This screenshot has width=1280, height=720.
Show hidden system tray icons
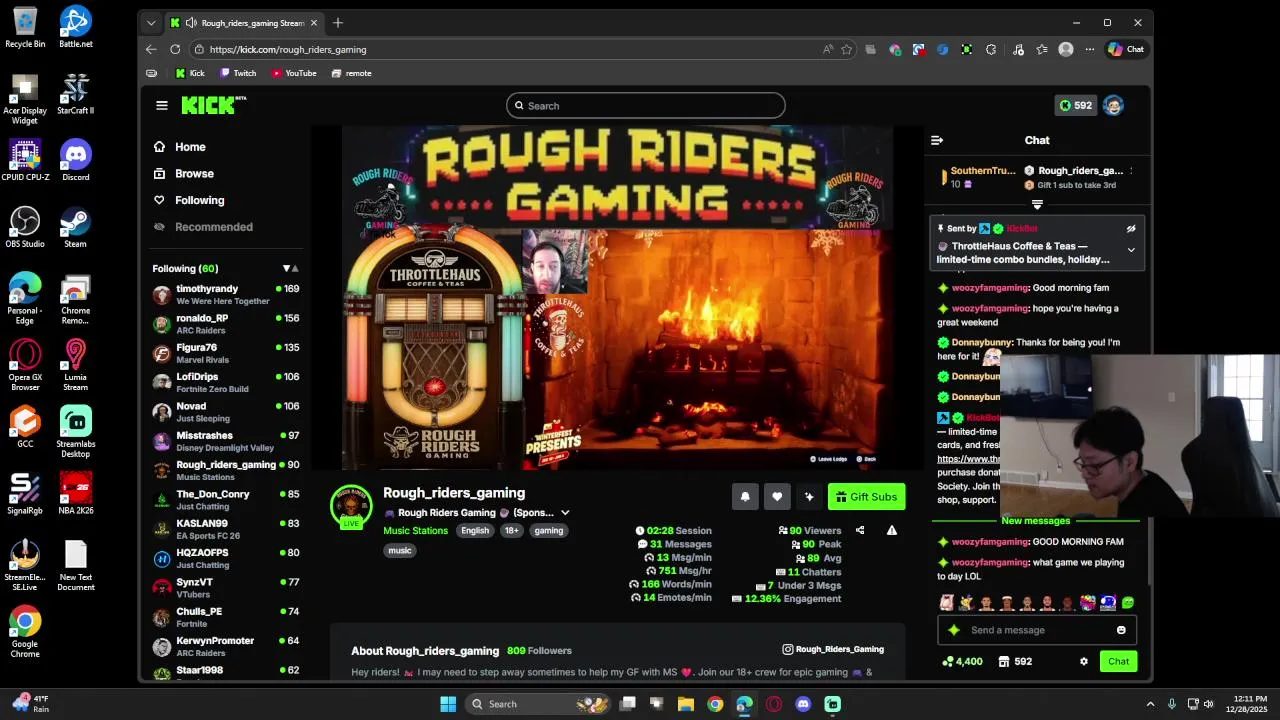coord(1150,704)
